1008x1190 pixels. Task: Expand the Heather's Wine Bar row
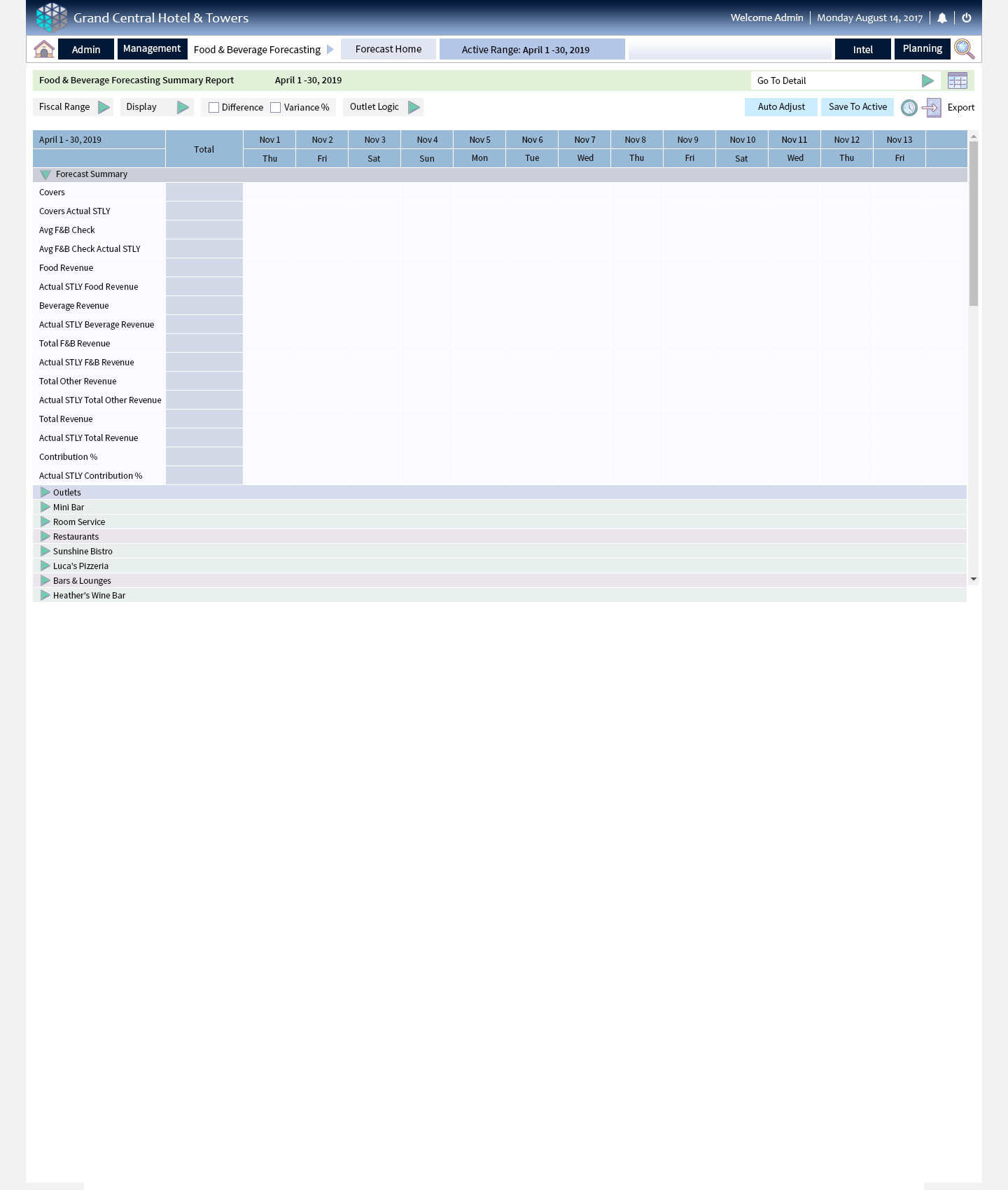click(x=45, y=596)
